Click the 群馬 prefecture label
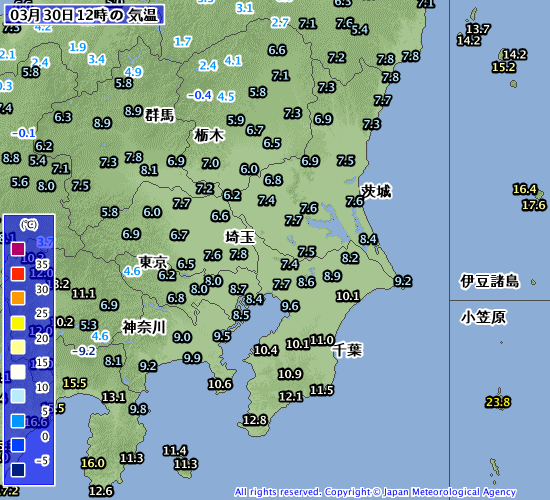 pos(160,115)
